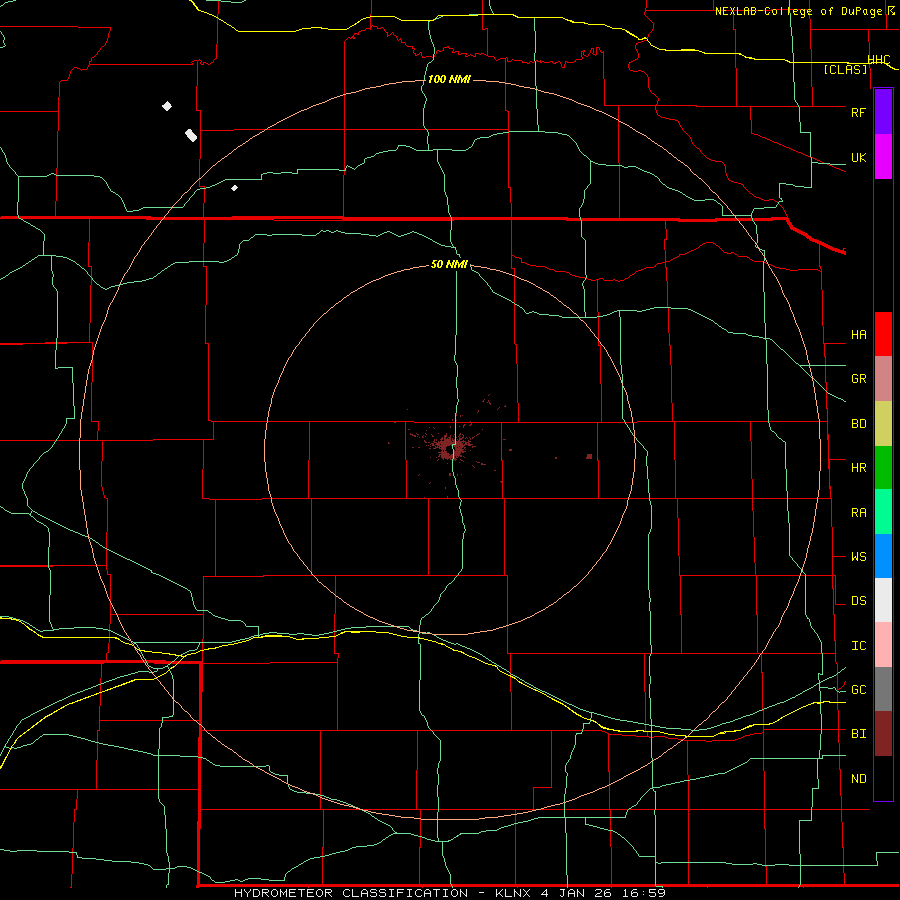Click the "HA" legend label
The image size is (900, 900).
coord(858,335)
